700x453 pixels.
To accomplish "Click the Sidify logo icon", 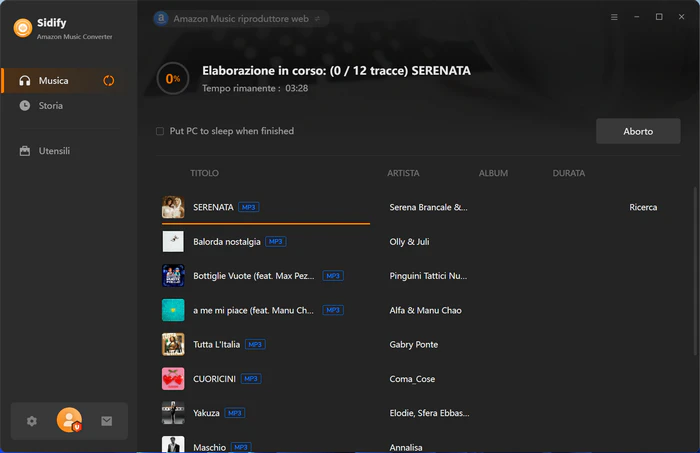I will [x=23, y=28].
